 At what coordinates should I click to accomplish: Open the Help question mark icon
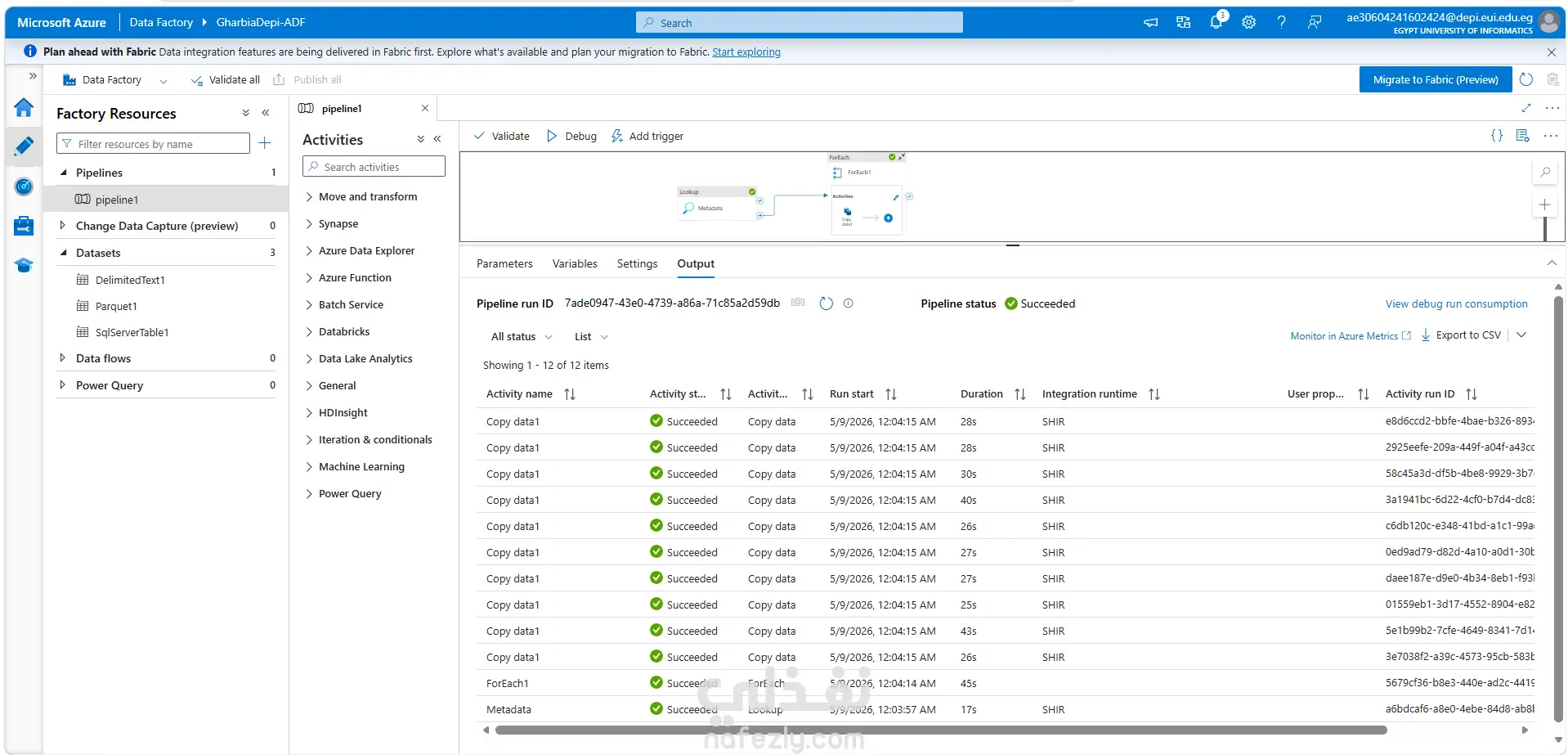coord(1281,22)
